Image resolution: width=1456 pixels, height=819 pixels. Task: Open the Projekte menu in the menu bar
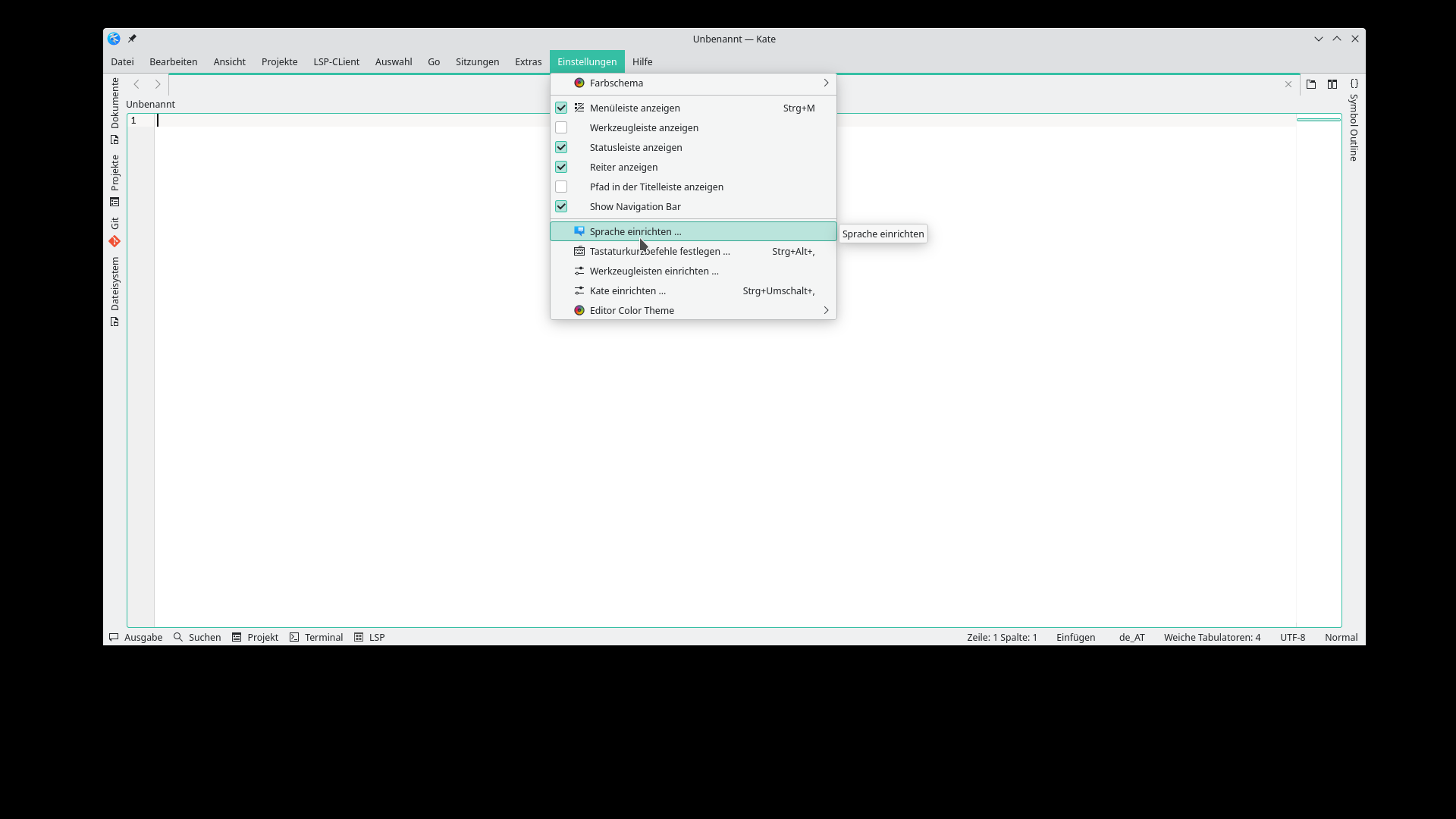[279, 61]
